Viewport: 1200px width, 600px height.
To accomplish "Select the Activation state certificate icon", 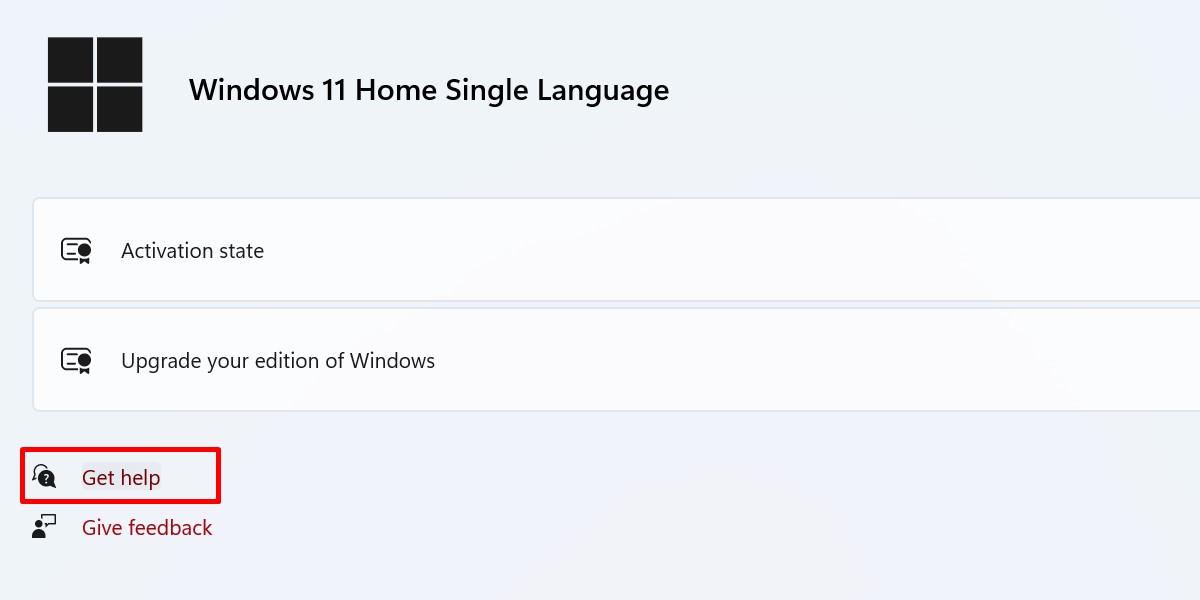I will [75, 250].
